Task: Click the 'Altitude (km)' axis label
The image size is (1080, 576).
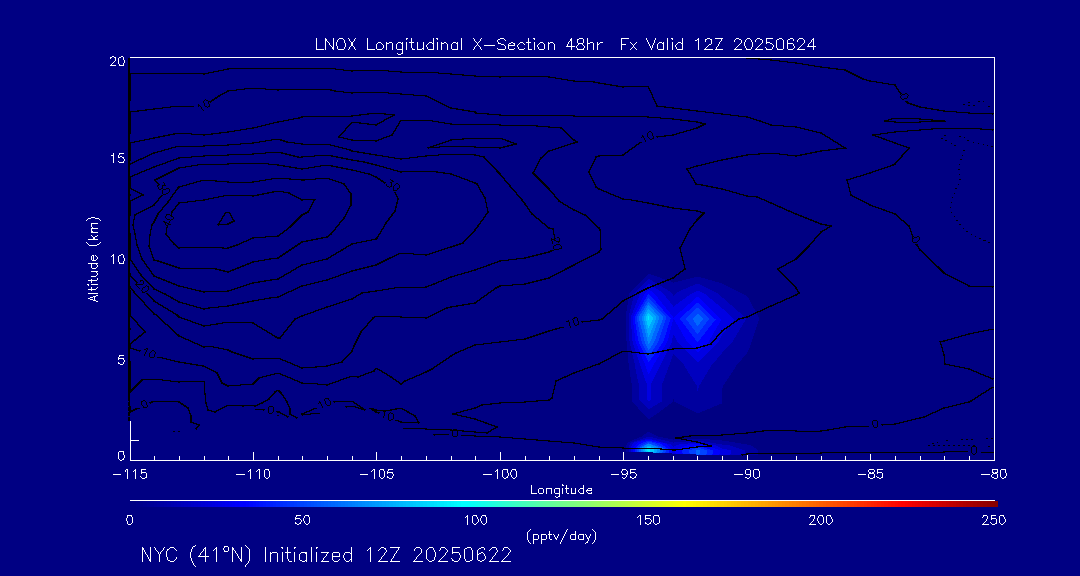Action: click(x=93, y=260)
